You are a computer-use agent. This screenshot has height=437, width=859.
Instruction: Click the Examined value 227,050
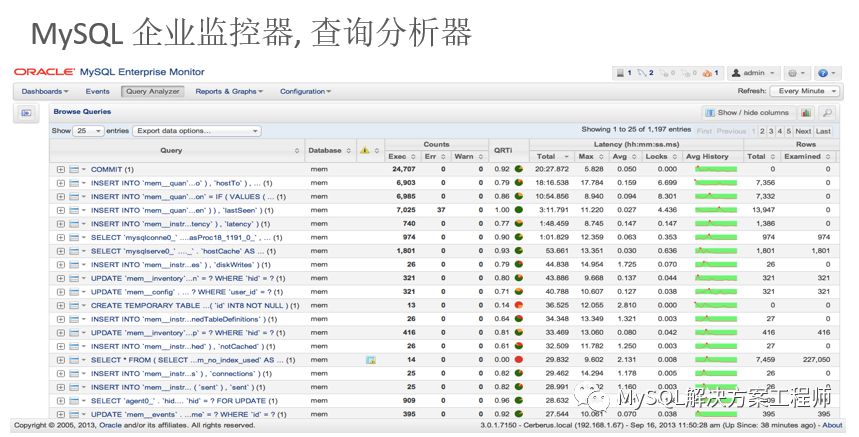(816, 360)
